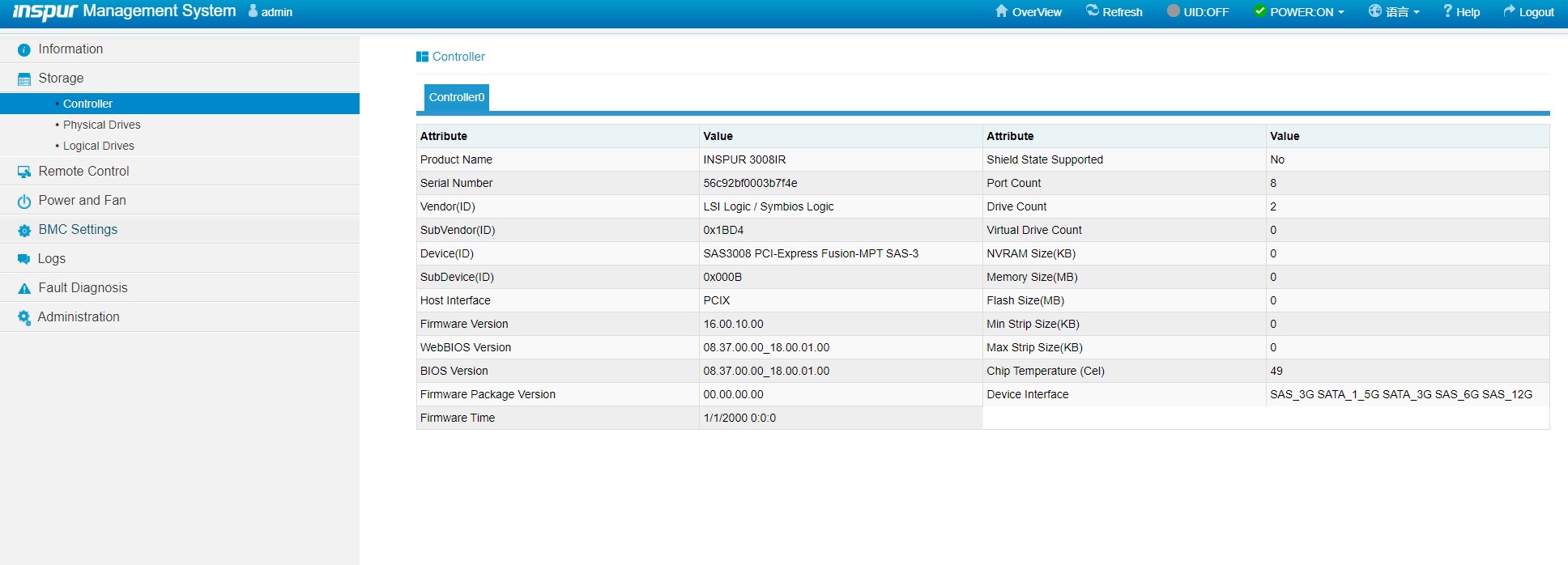The height and width of the screenshot is (565, 1568).
Task: Click the Port Count value 8
Action: (x=1273, y=183)
